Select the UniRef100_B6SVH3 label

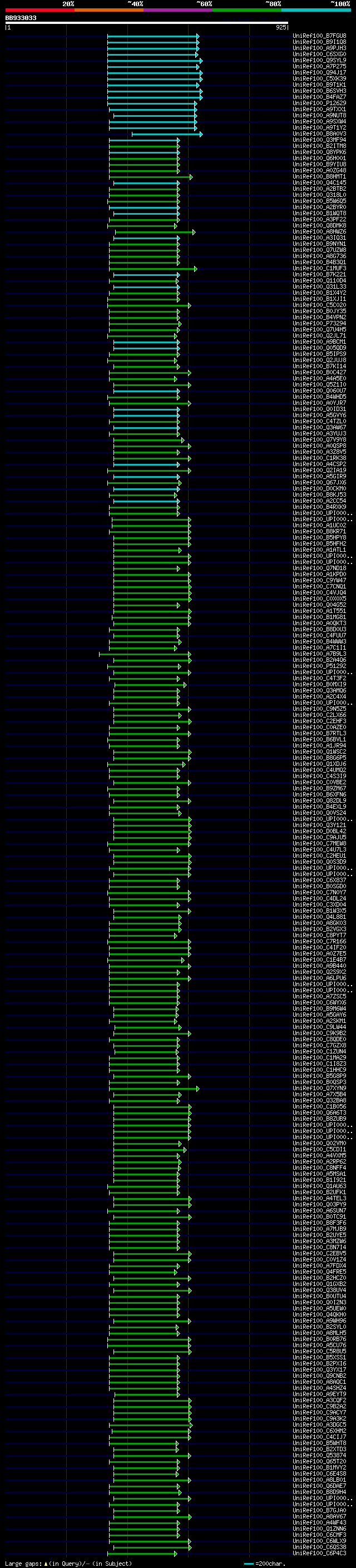coord(319,91)
